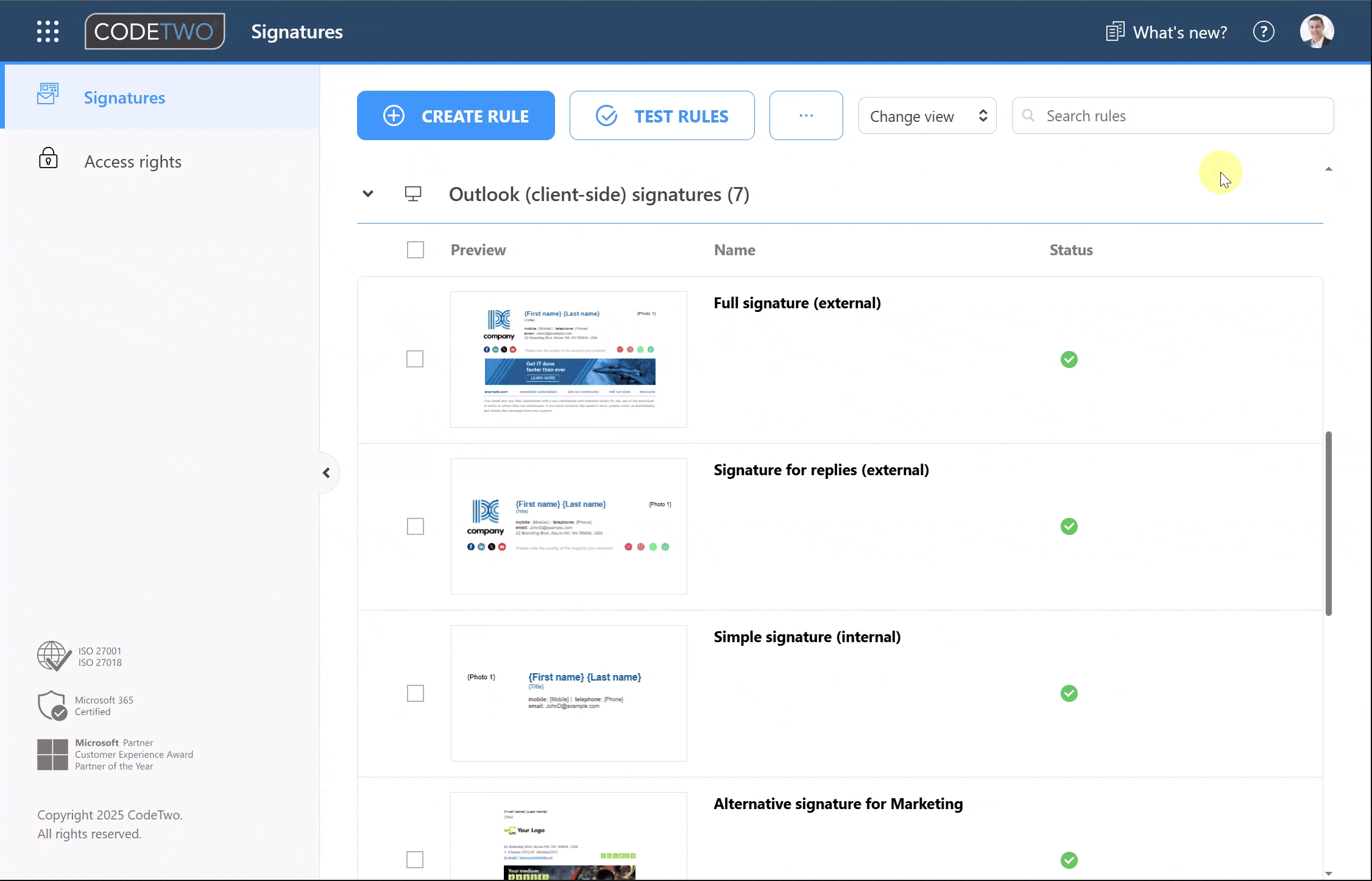Click the Access rights padlock icon
This screenshot has height=881, width=1372.
coord(48,158)
